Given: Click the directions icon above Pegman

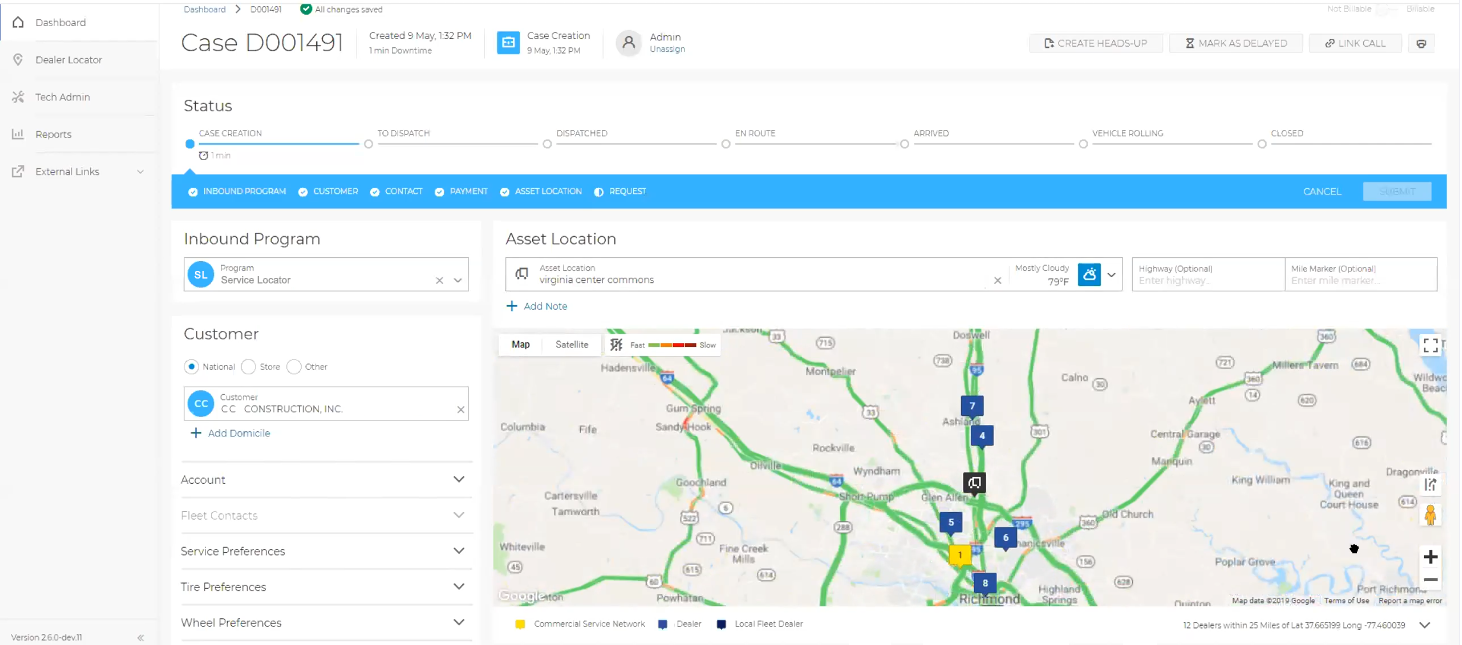Looking at the screenshot, I should coord(1430,485).
